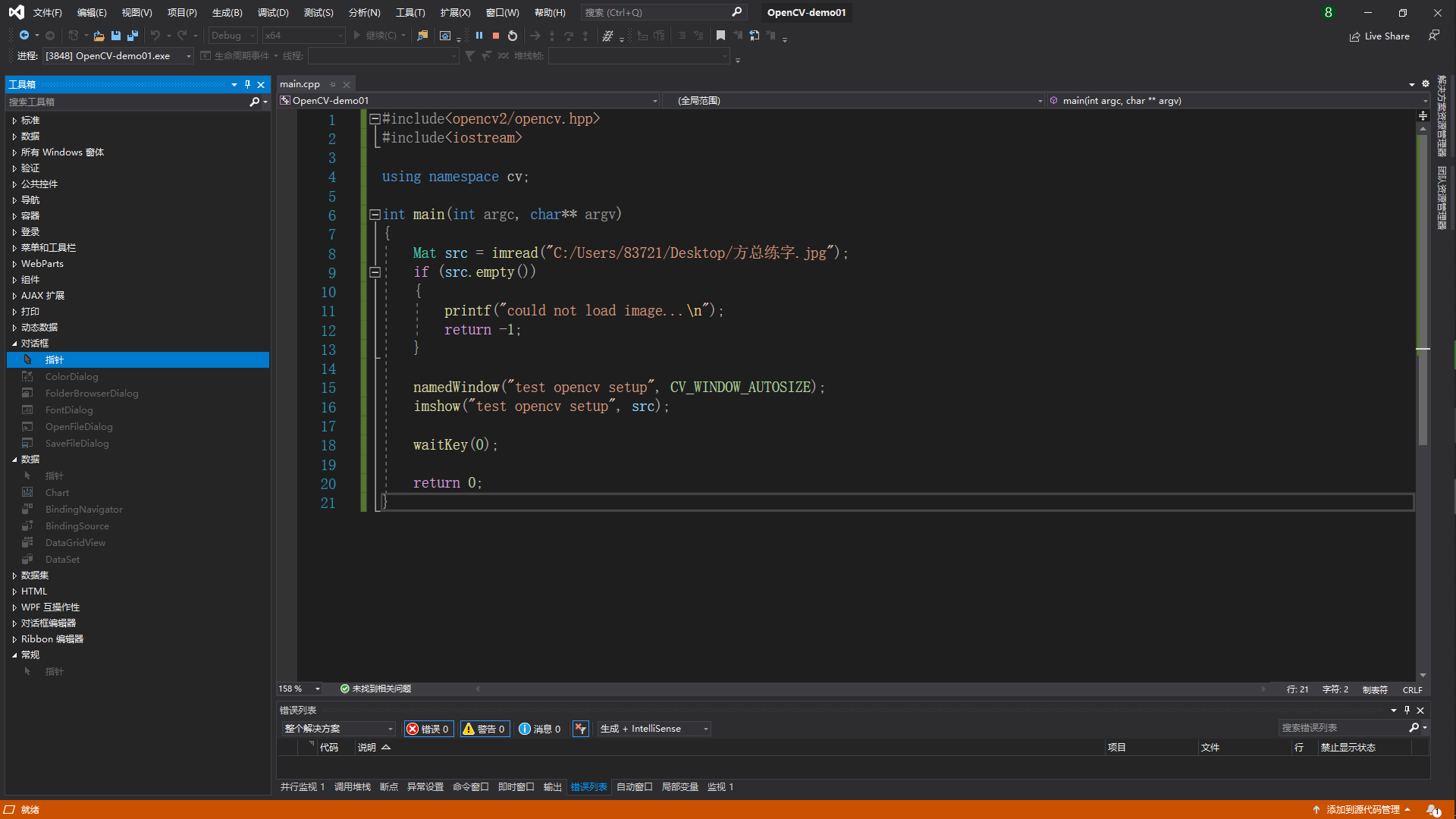Image resolution: width=1456 pixels, height=819 pixels.
Task: Click the Restart debugging session icon
Action: coord(512,35)
